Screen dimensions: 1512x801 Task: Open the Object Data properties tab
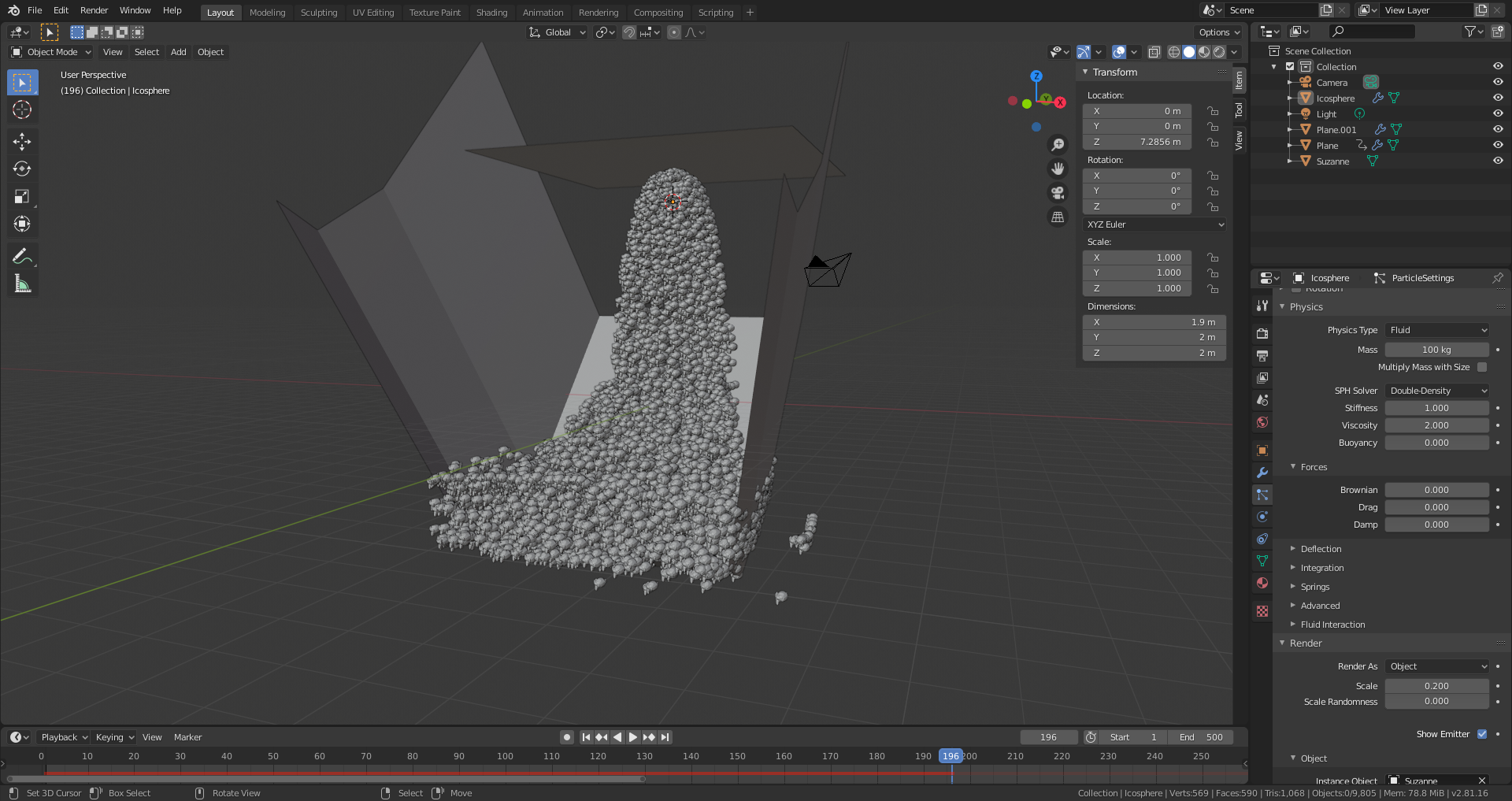[1262, 561]
